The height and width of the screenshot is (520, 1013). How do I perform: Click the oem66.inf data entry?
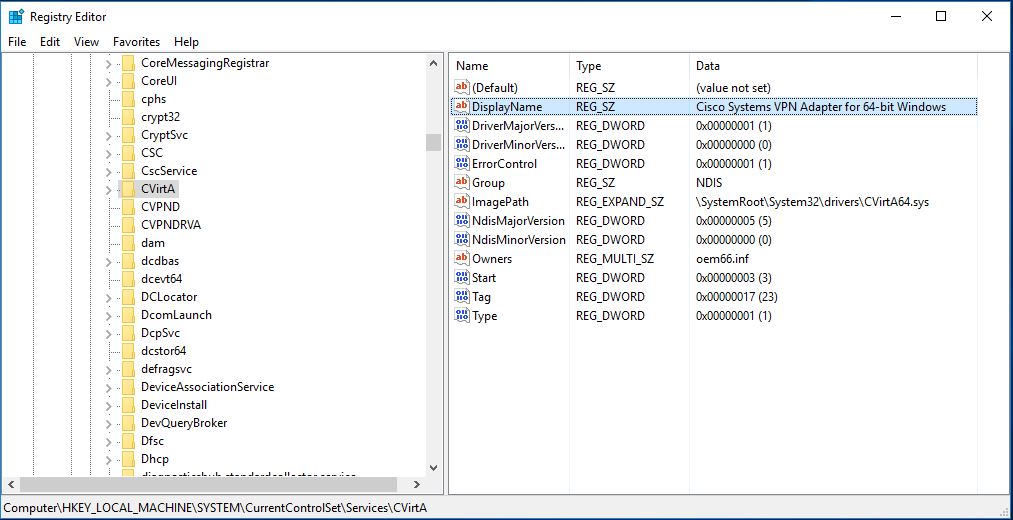[722, 258]
